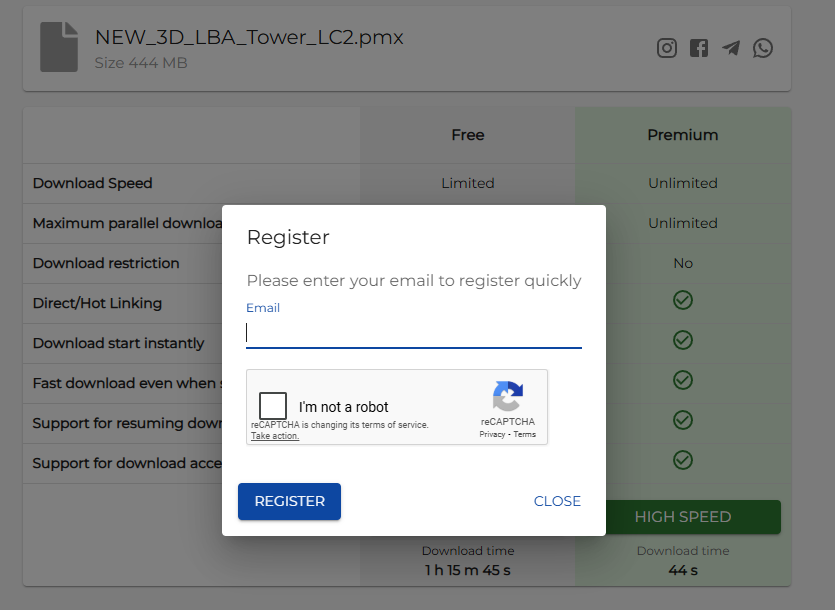Share file via Facebook icon
The width and height of the screenshot is (835, 610).
coord(699,48)
